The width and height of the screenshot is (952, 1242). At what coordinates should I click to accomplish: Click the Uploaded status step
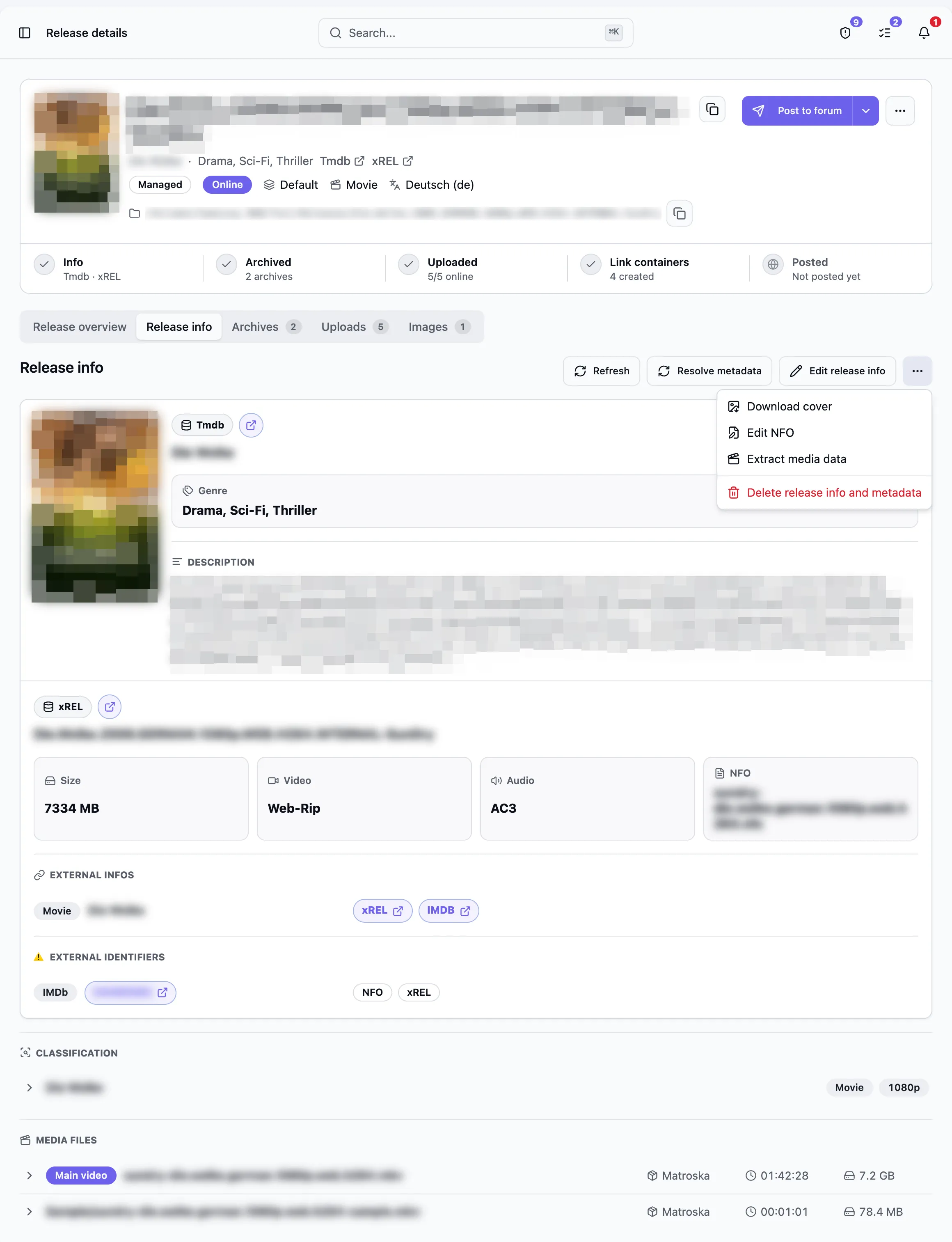pyautogui.click(x=438, y=269)
